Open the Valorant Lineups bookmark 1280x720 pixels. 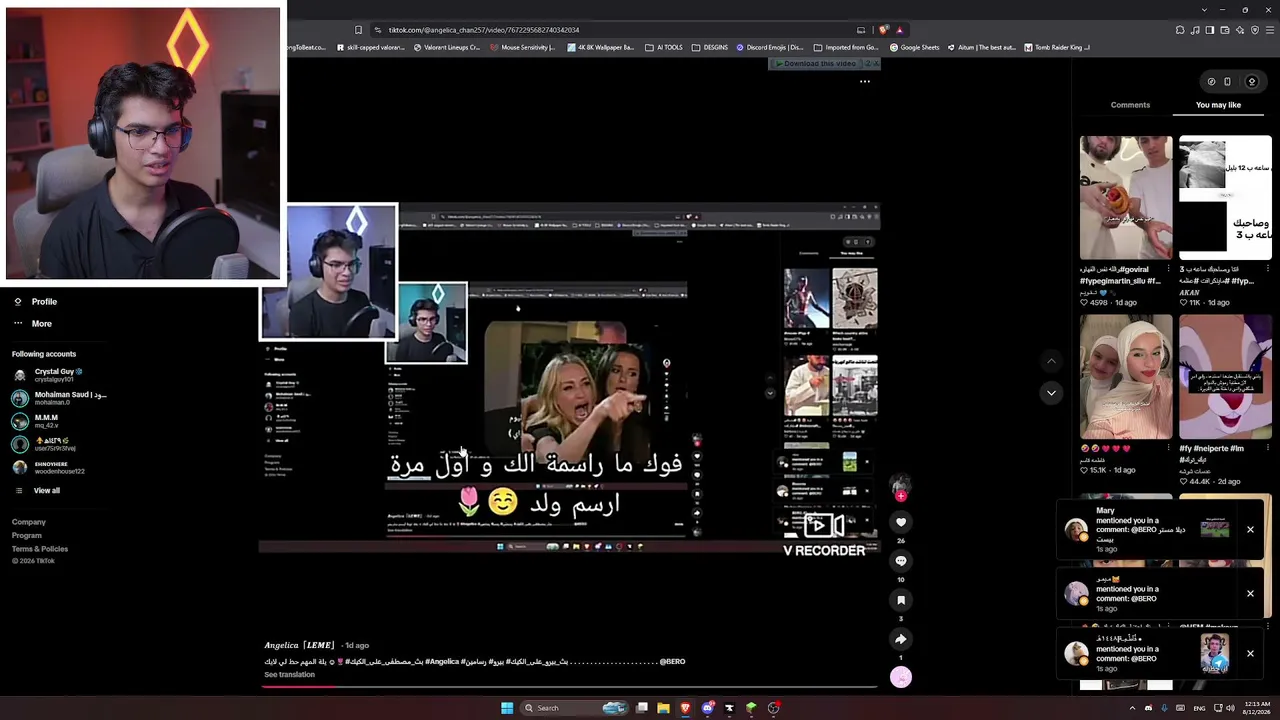(x=447, y=47)
